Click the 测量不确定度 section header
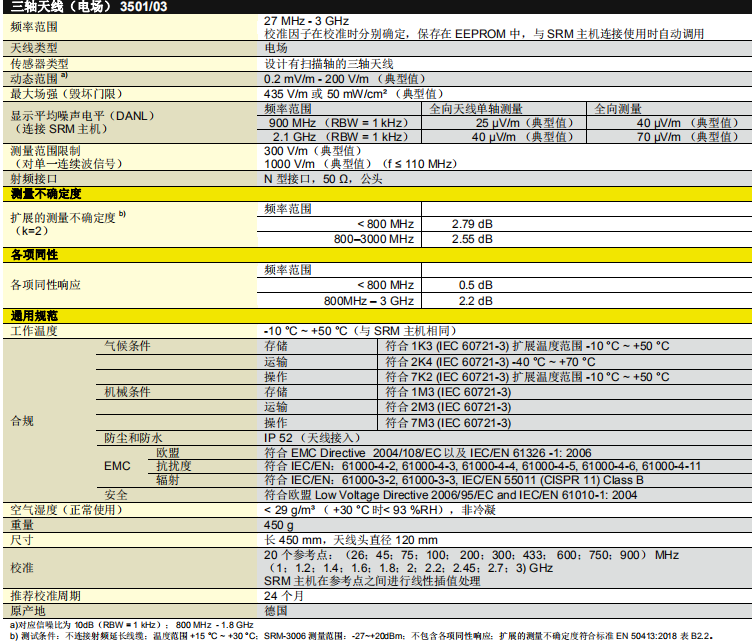754x641 pixels. [x=45, y=193]
